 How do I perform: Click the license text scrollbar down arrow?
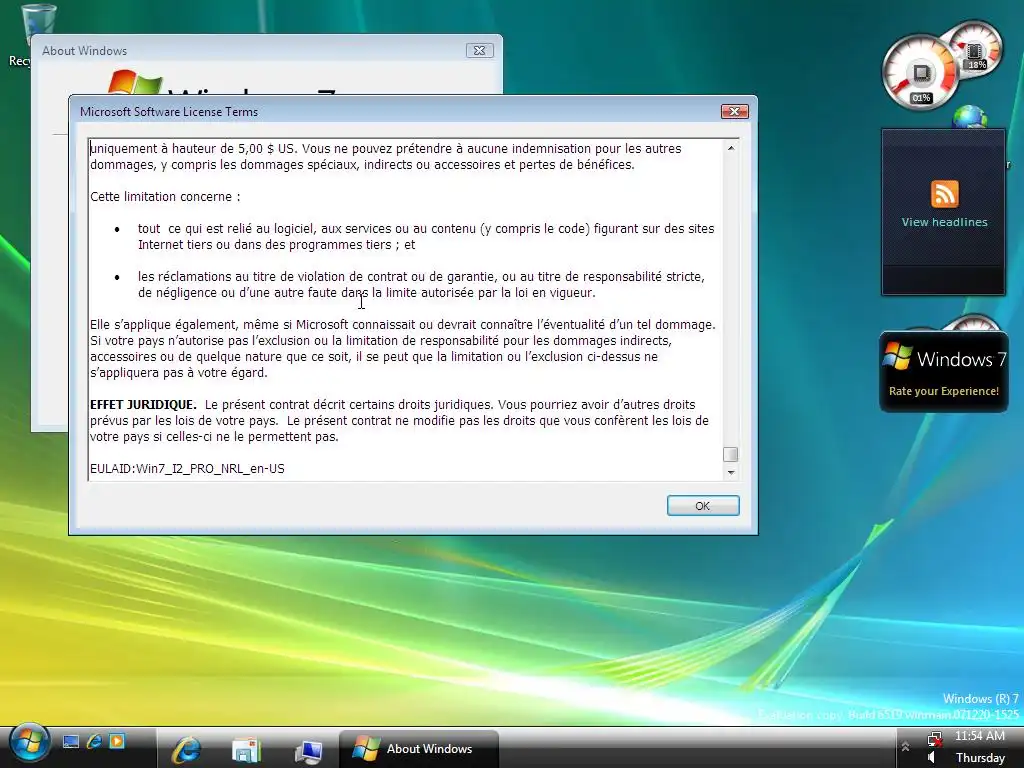click(x=731, y=472)
